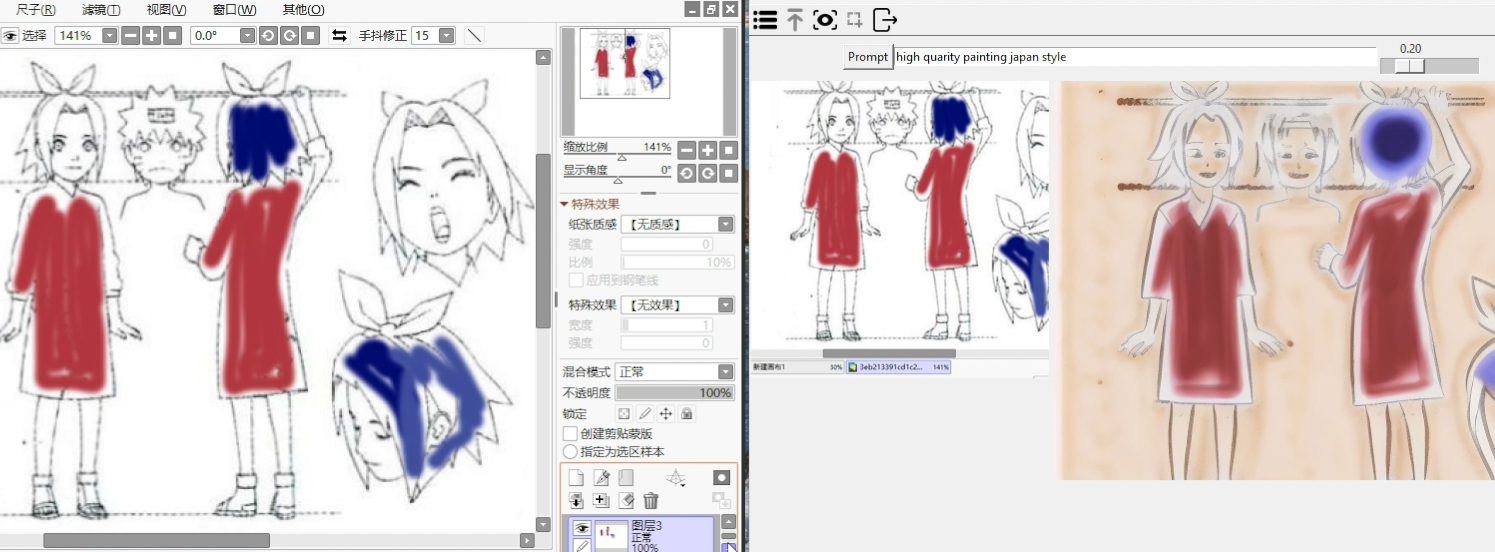Flip canvas horizontally with swap arrows icon
Viewport: 1495px width, 552px height.
[340, 36]
